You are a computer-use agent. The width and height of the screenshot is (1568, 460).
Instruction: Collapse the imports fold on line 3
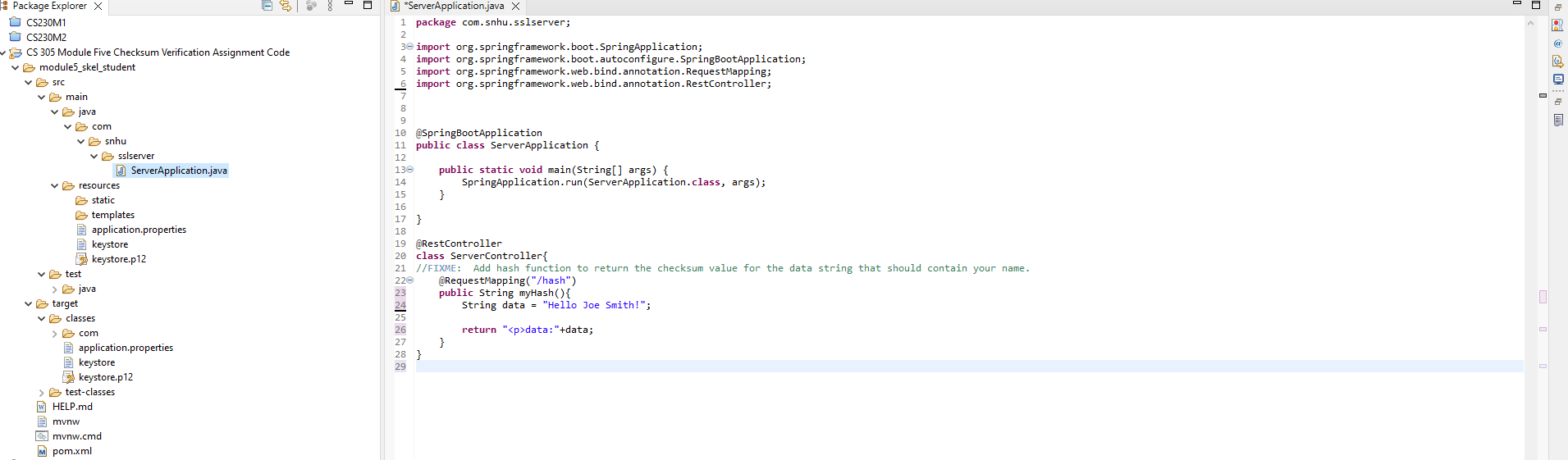[409, 47]
